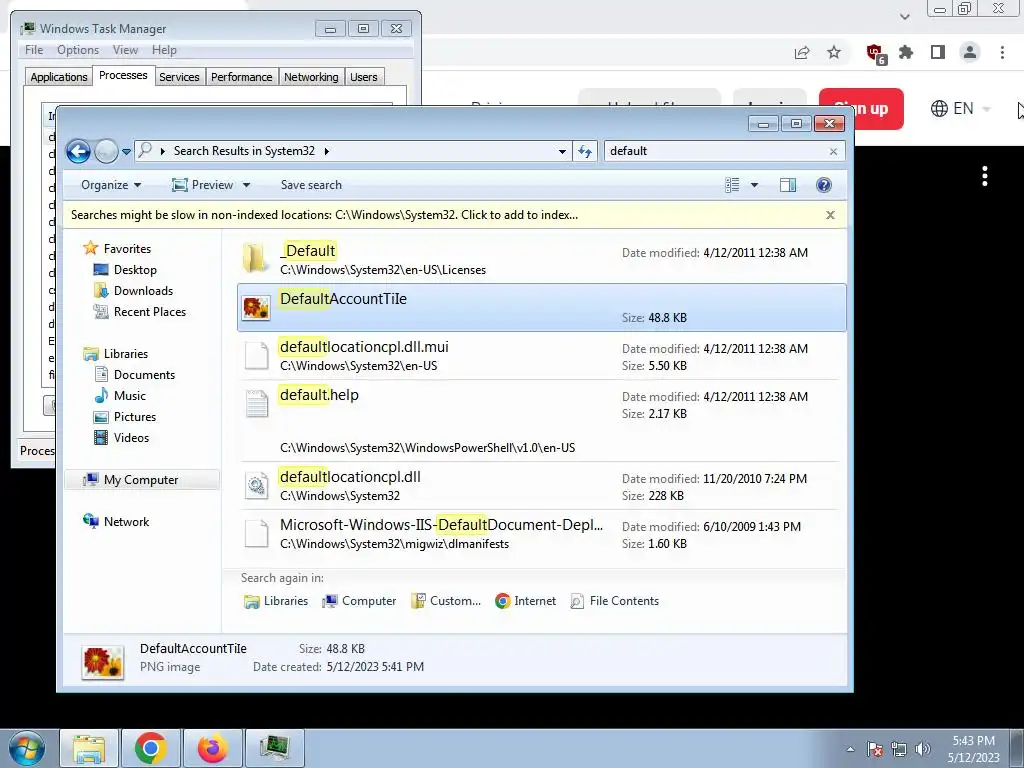
Task: Go back with the Explorer back arrow
Action: tap(78, 152)
